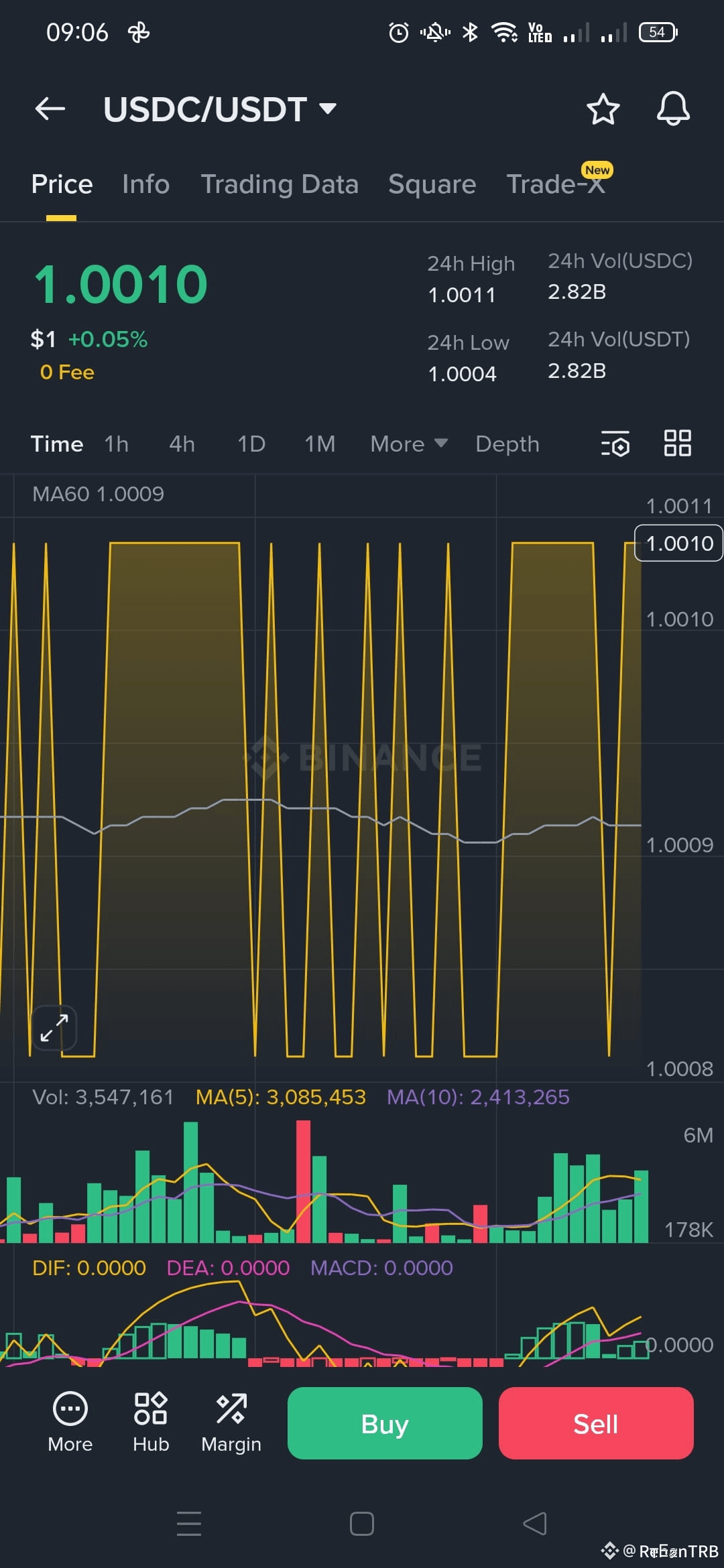Tap the MA(10): 2,413,265 volume label
This screenshot has width=724, height=1568.
[x=479, y=1097]
